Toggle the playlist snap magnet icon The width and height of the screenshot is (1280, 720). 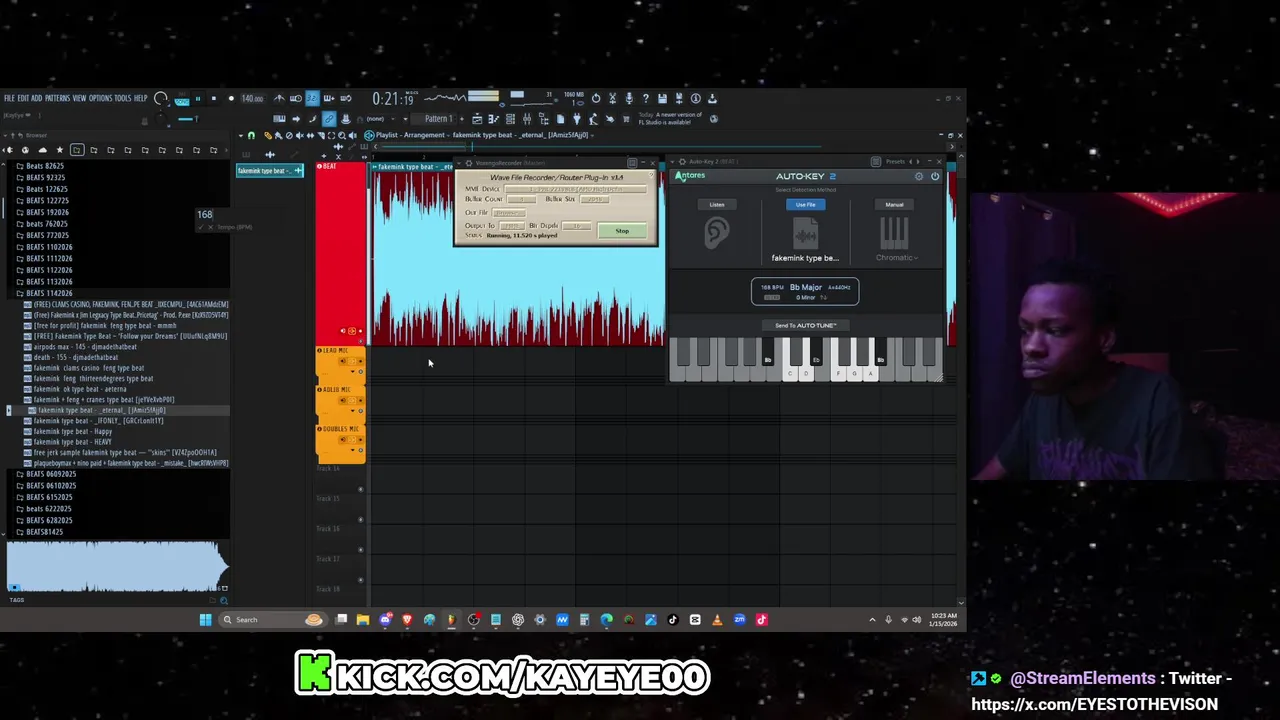(x=251, y=135)
